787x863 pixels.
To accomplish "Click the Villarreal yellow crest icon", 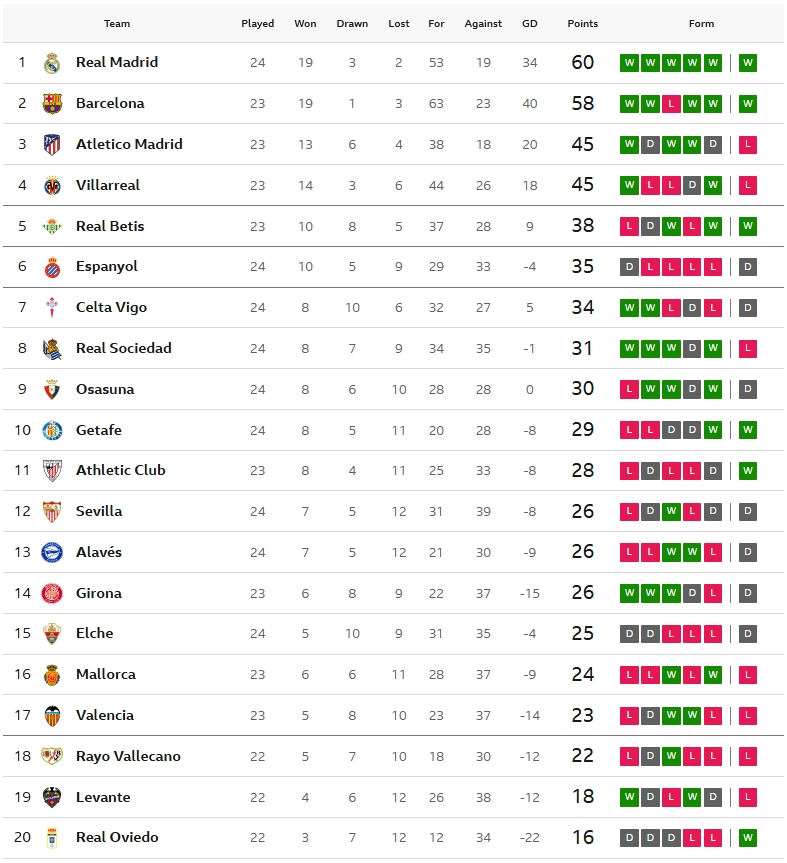I will 52,185.
